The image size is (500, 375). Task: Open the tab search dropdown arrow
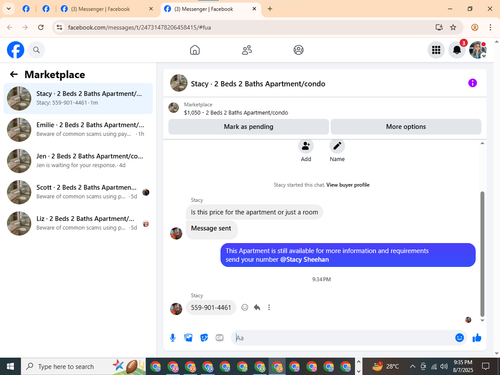pos(9,9)
